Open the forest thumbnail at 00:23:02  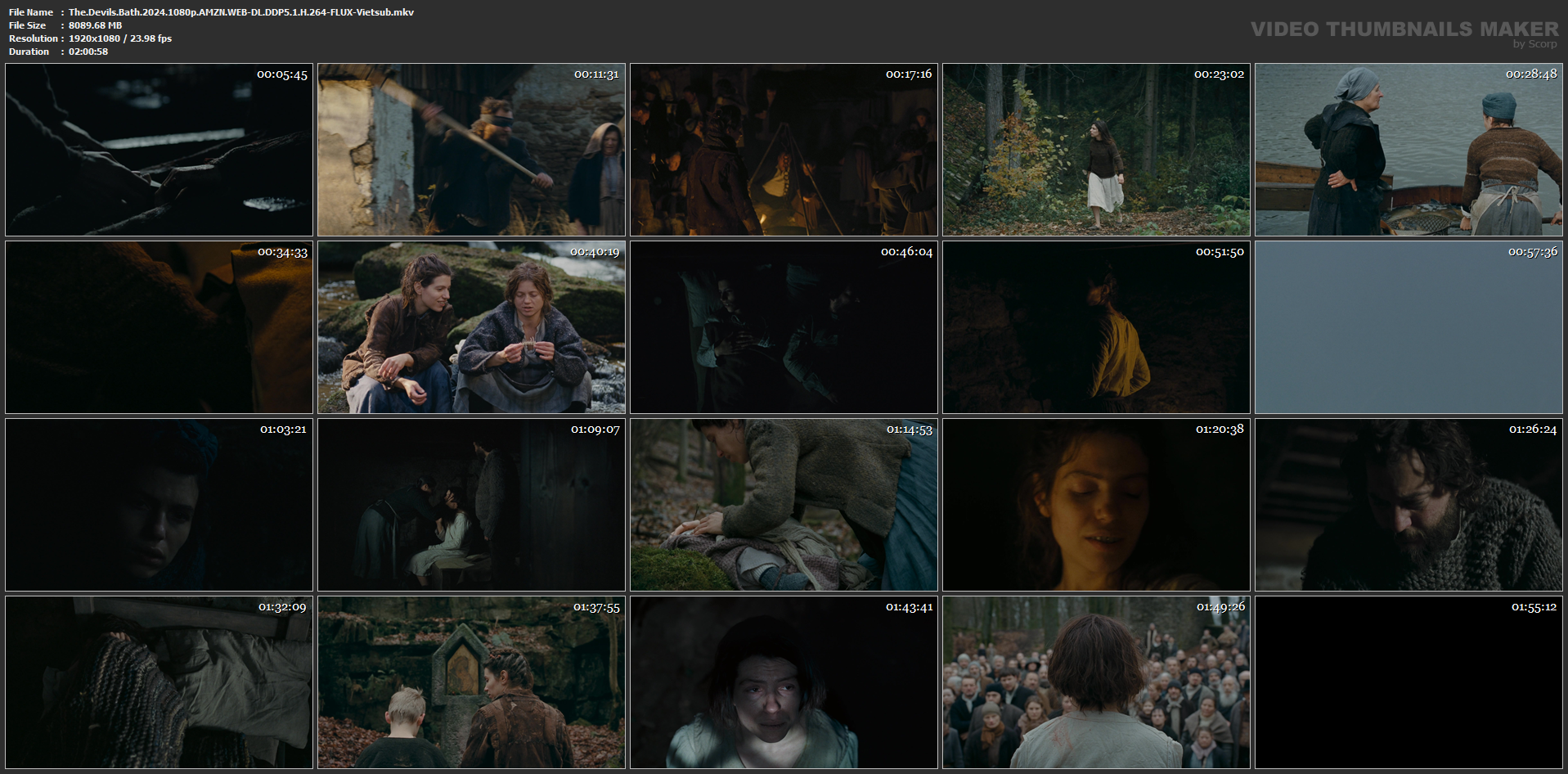point(1096,150)
